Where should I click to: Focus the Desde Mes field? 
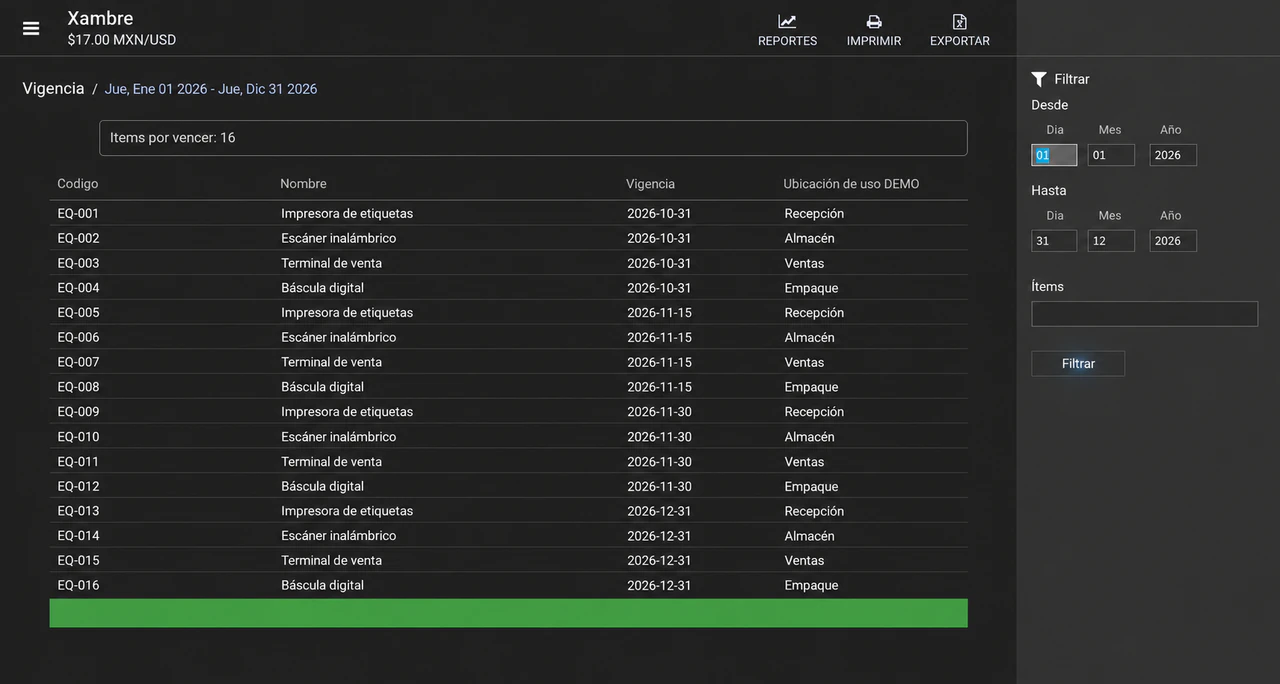coord(1111,155)
